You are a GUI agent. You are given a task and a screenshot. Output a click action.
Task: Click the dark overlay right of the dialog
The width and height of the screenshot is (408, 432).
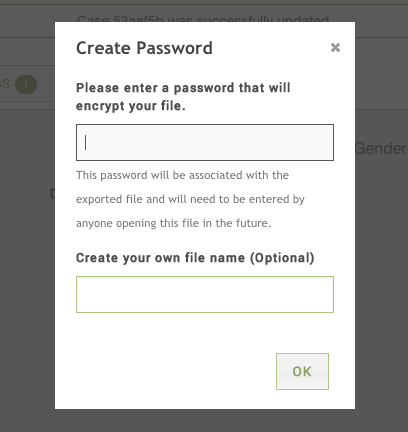pyautogui.click(x=381, y=267)
